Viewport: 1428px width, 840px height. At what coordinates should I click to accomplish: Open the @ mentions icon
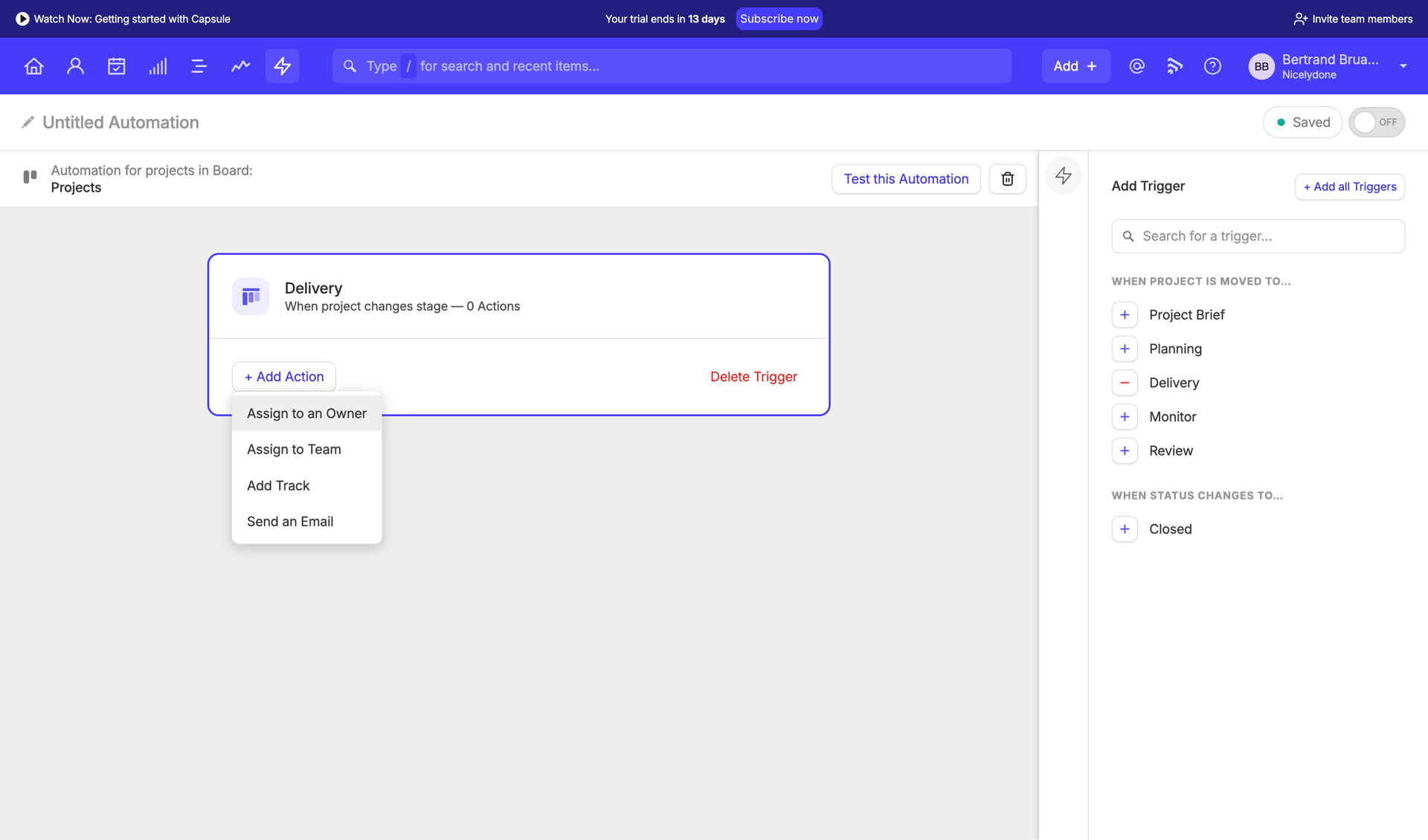click(x=1136, y=66)
